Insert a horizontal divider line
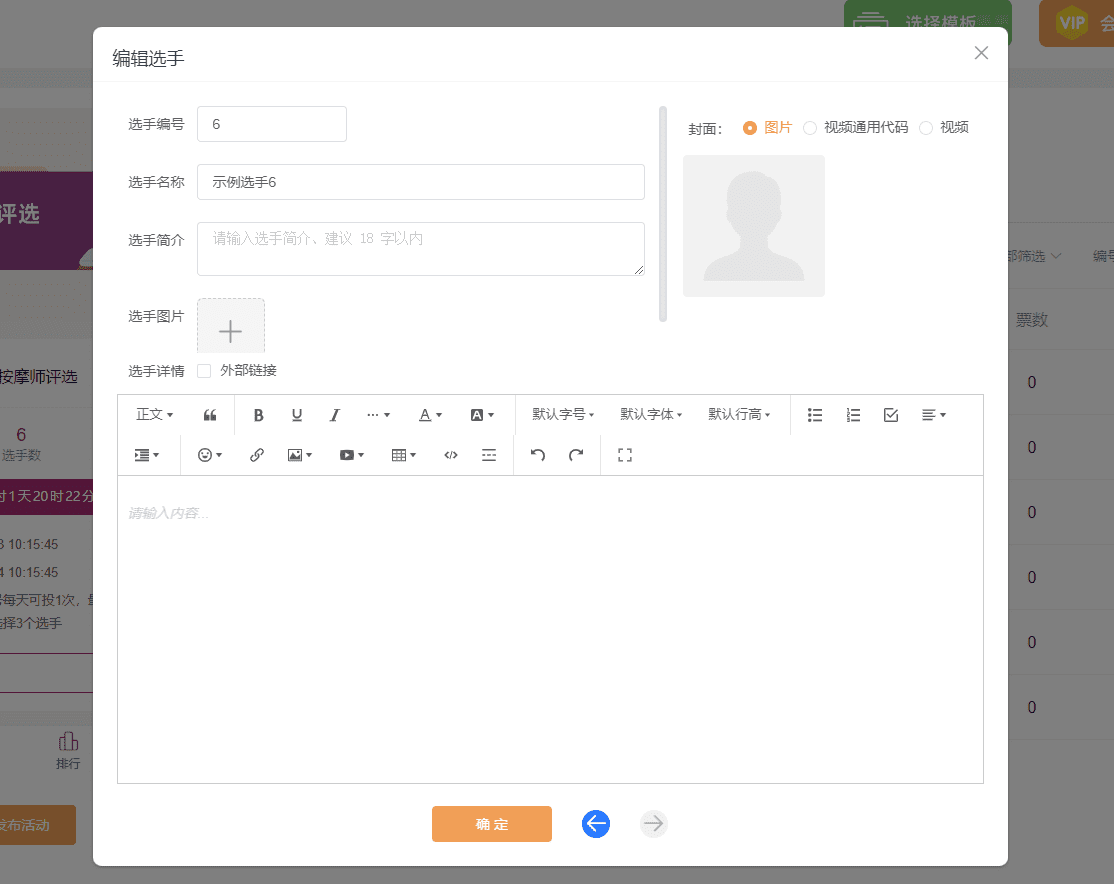 489,455
